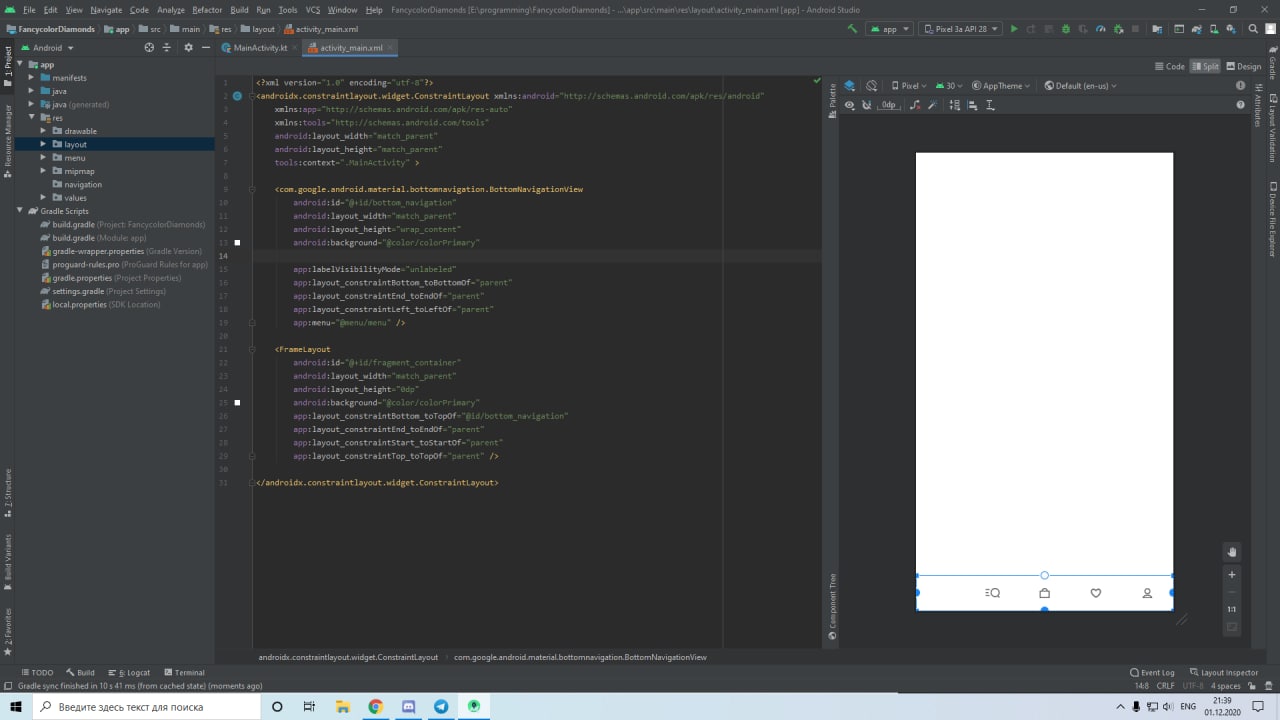The width and height of the screenshot is (1280, 720).
Task: Click orientation rotate icon in preview toolbar
Action: [x=872, y=86]
